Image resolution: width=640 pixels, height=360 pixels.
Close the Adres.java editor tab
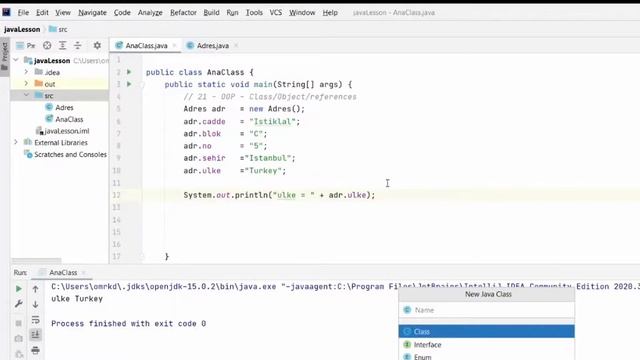236,46
